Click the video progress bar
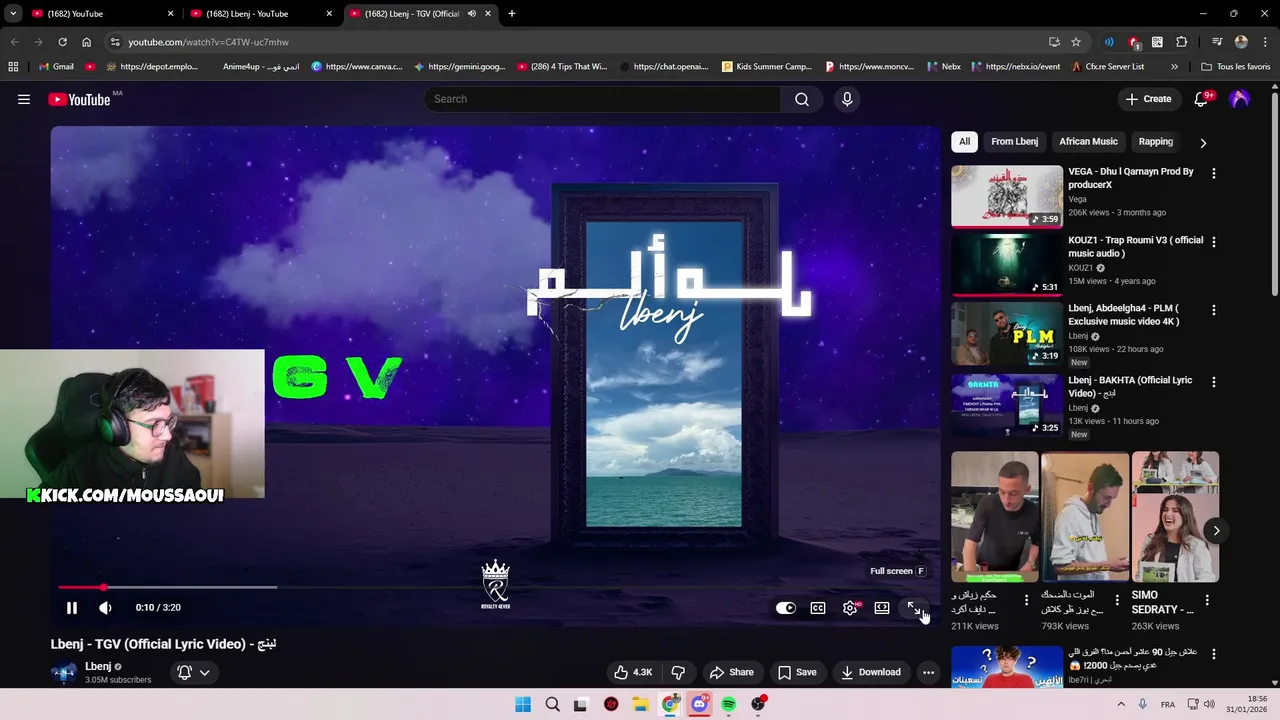This screenshot has width=1280, height=720. 495,587
